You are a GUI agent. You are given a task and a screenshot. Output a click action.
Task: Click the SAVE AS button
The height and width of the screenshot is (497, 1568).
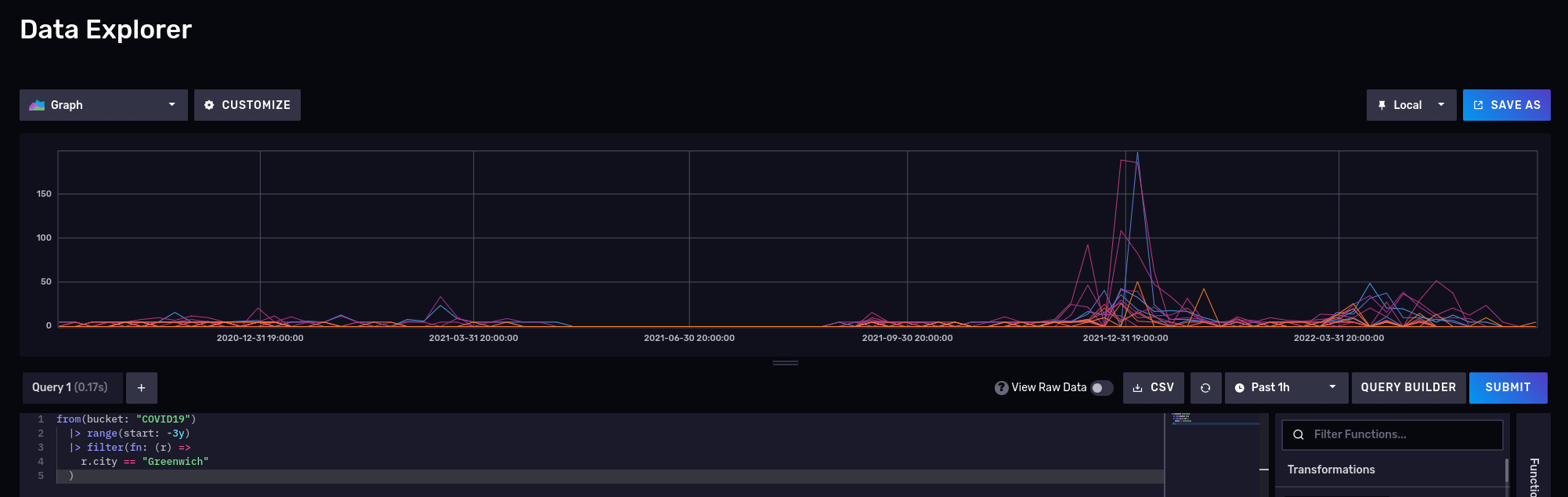1506,105
